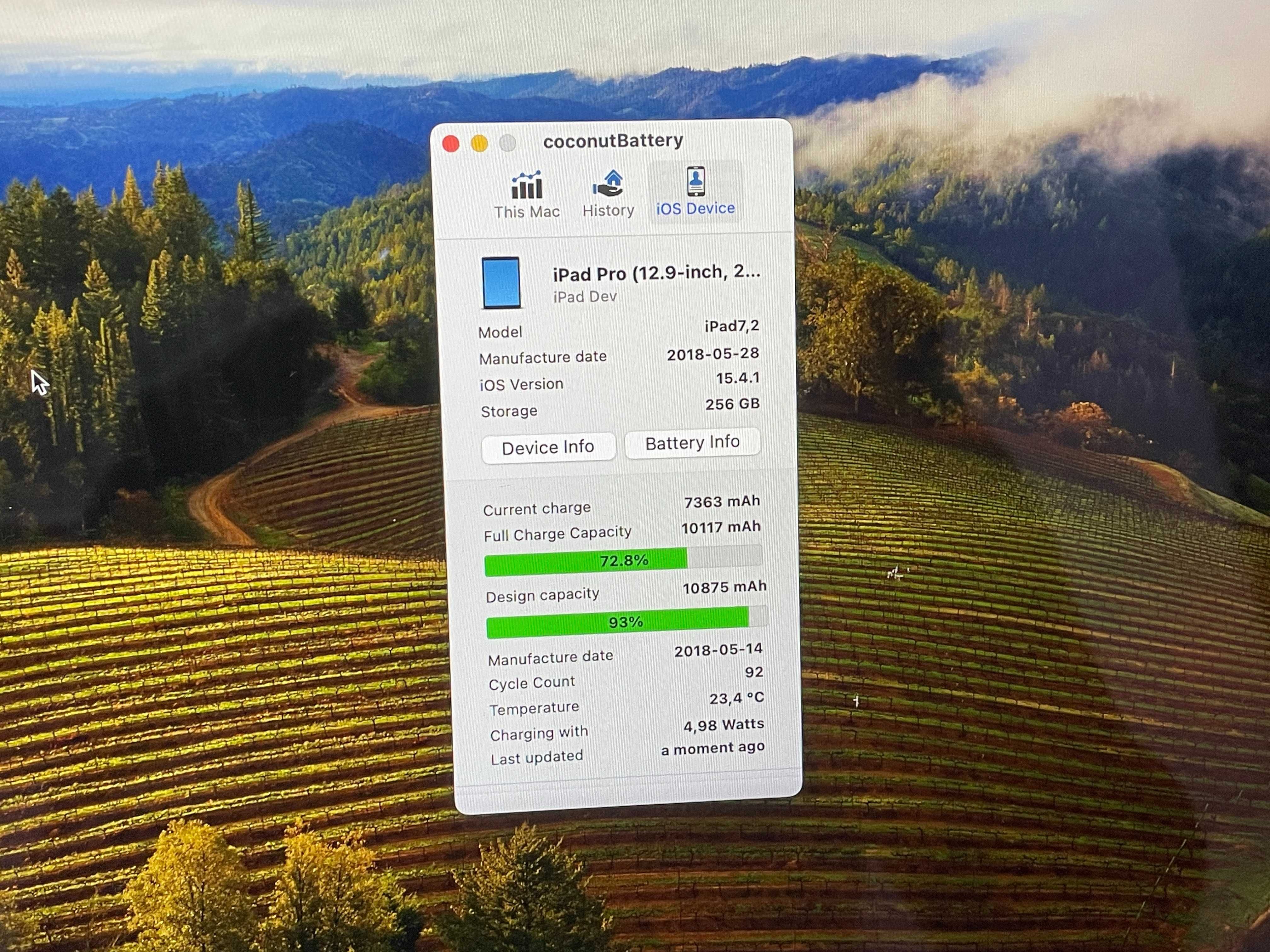Viewport: 1270px width, 952px height.
Task: Click the This Mac bar chart icon
Action: (526, 184)
